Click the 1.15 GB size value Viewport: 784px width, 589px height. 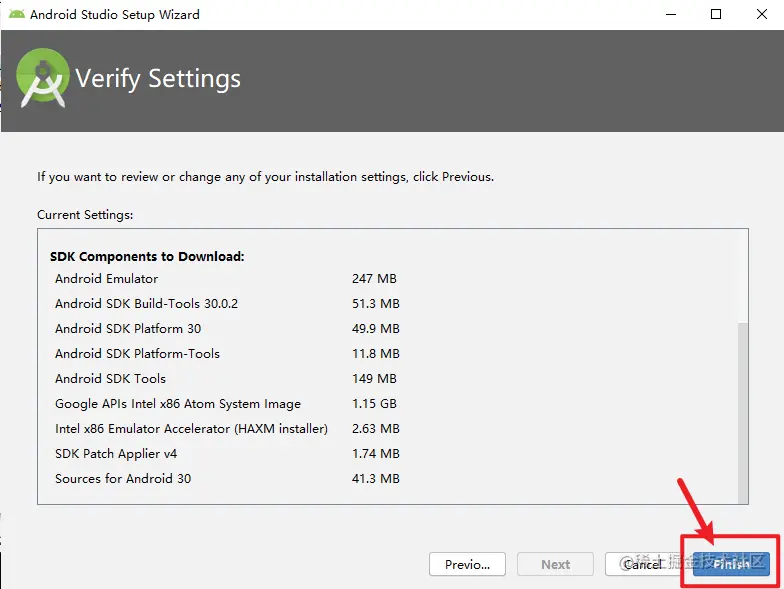tap(374, 404)
